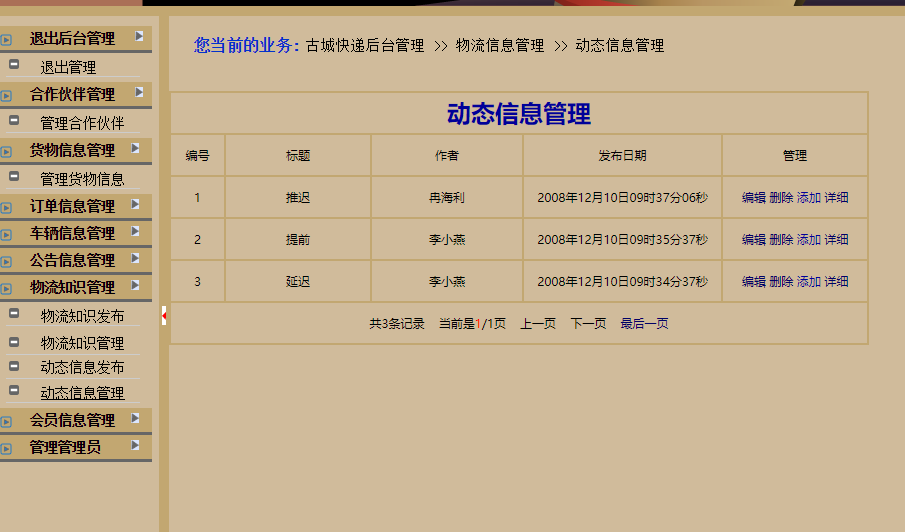This screenshot has height=532, width=905.
Task: Click the arrow icon right of 退出后台管理
Action: point(140,36)
